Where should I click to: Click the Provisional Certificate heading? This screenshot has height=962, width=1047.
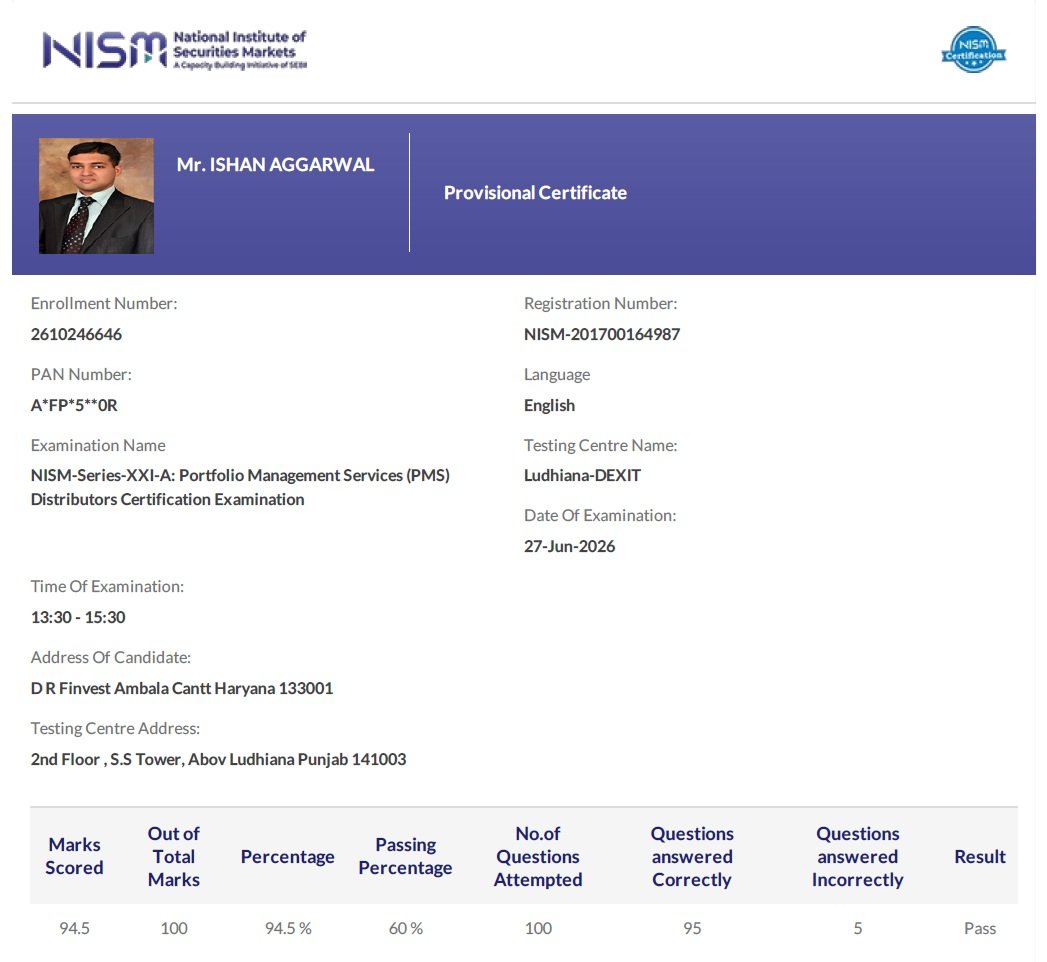tap(535, 193)
